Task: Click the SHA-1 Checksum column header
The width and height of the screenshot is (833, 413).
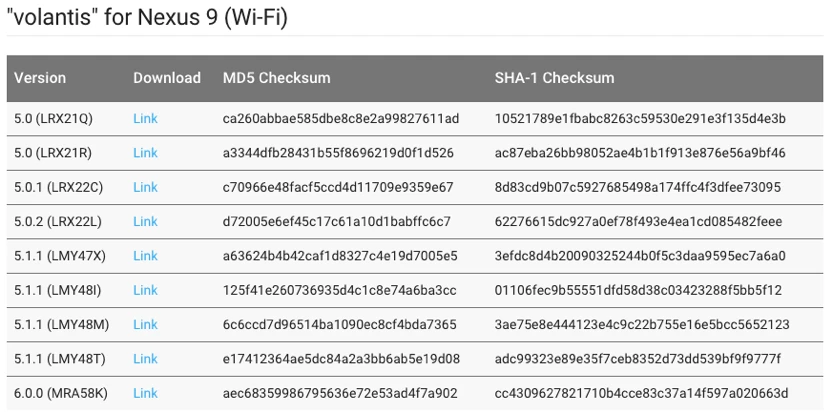Action: pyautogui.click(x=554, y=78)
